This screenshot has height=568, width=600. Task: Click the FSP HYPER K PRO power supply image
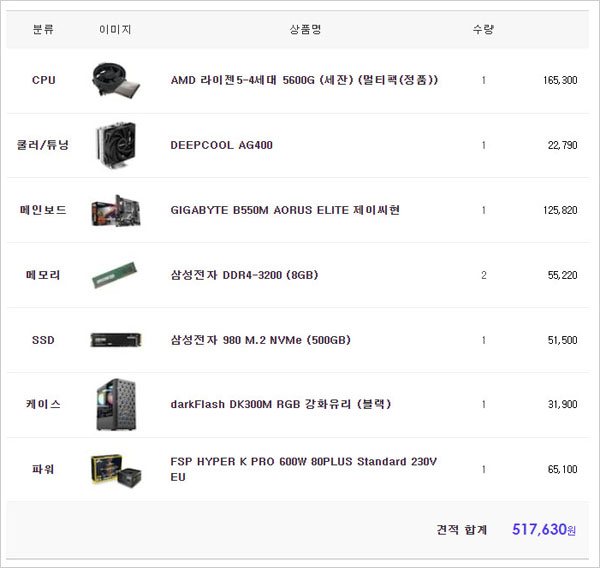coord(116,470)
